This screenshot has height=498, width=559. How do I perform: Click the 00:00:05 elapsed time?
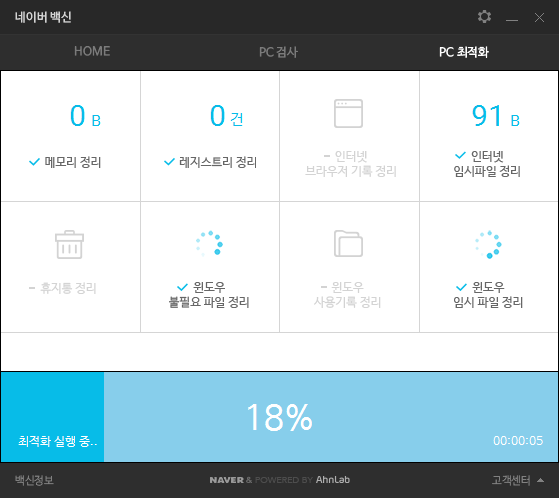click(x=518, y=441)
